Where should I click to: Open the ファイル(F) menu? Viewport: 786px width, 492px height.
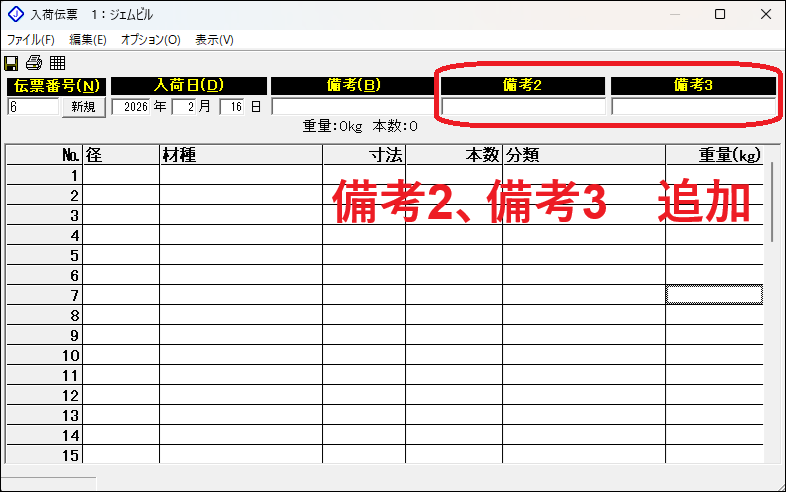tap(31, 40)
